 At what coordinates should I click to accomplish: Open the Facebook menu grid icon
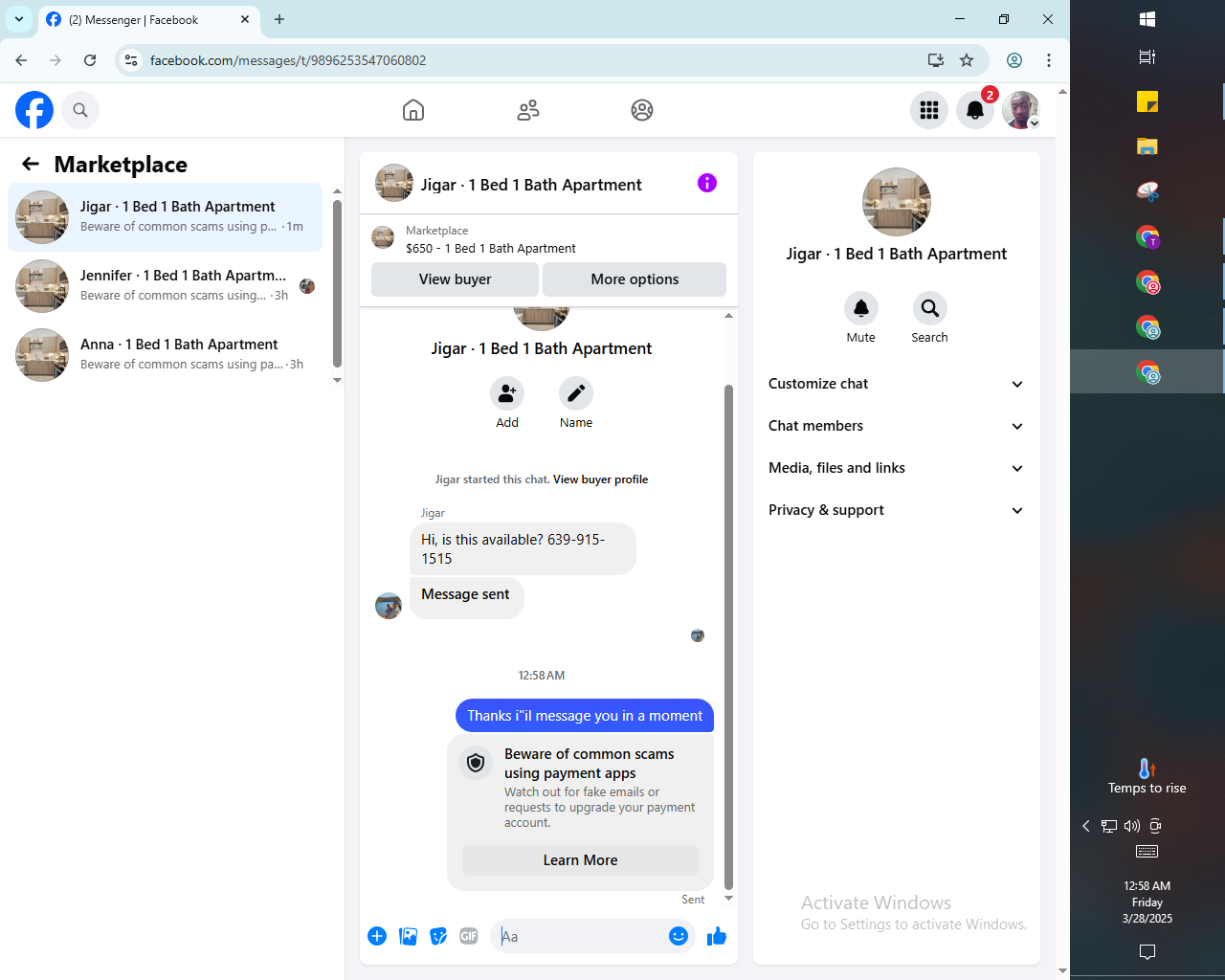pos(929,110)
